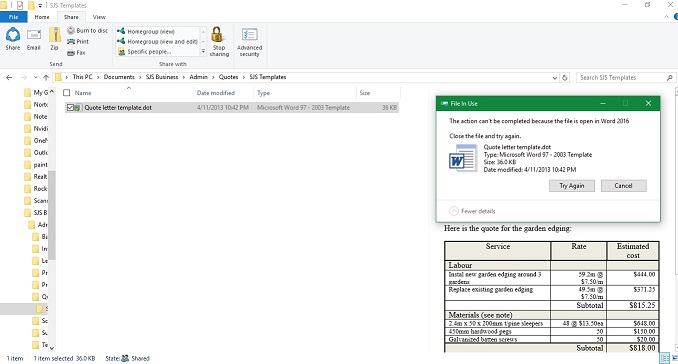The width and height of the screenshot is (678, 364).
Task: Click the Forward navigation arrow
Action: 24,77
